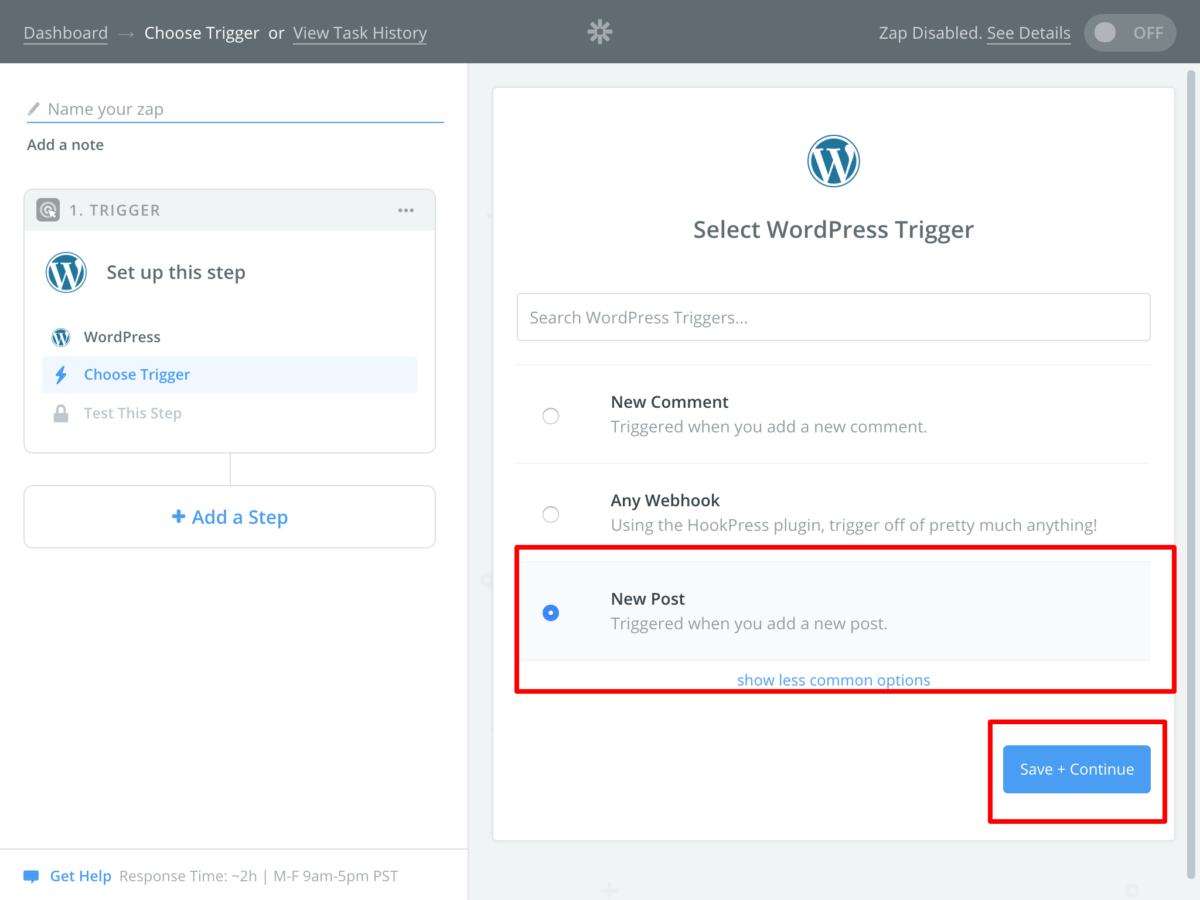Open View Task History link
The height and width of the screenshot is (900, 1200).
tap(360, 33)
